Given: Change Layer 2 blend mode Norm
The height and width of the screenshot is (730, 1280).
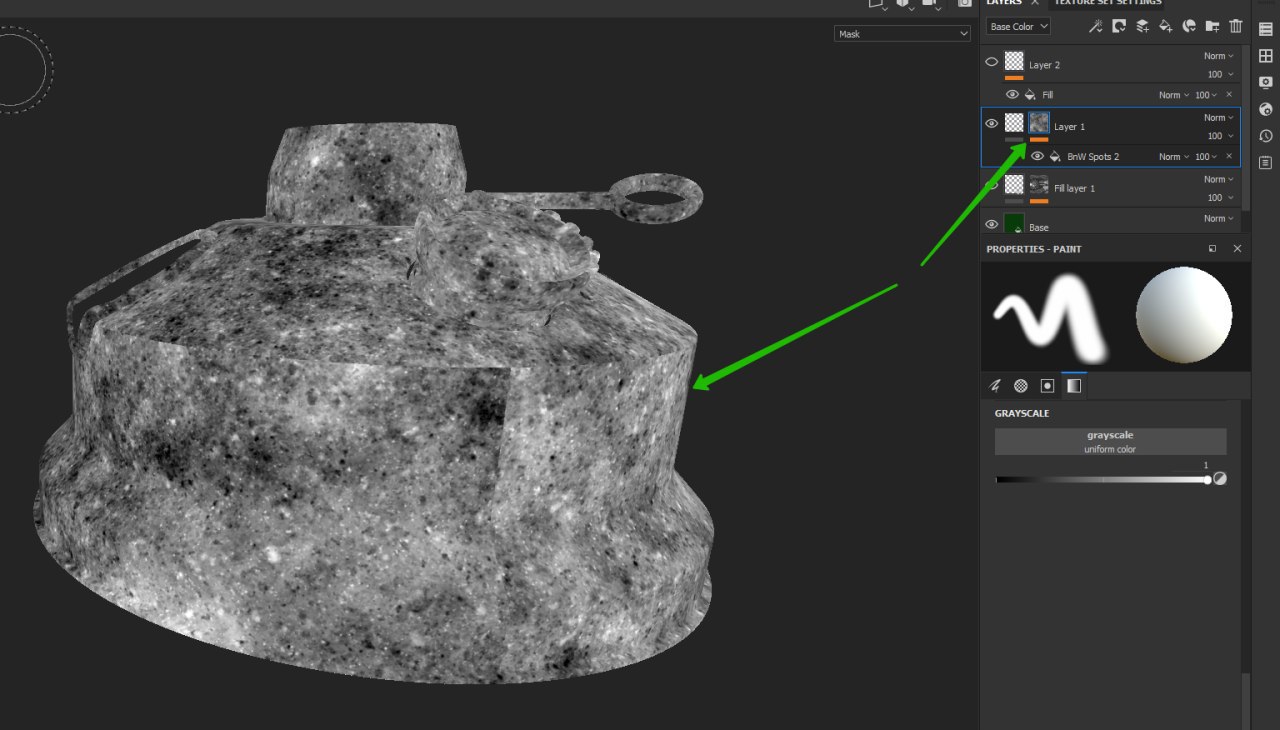Looking at the screenshot, I should tap(1218, 57).
